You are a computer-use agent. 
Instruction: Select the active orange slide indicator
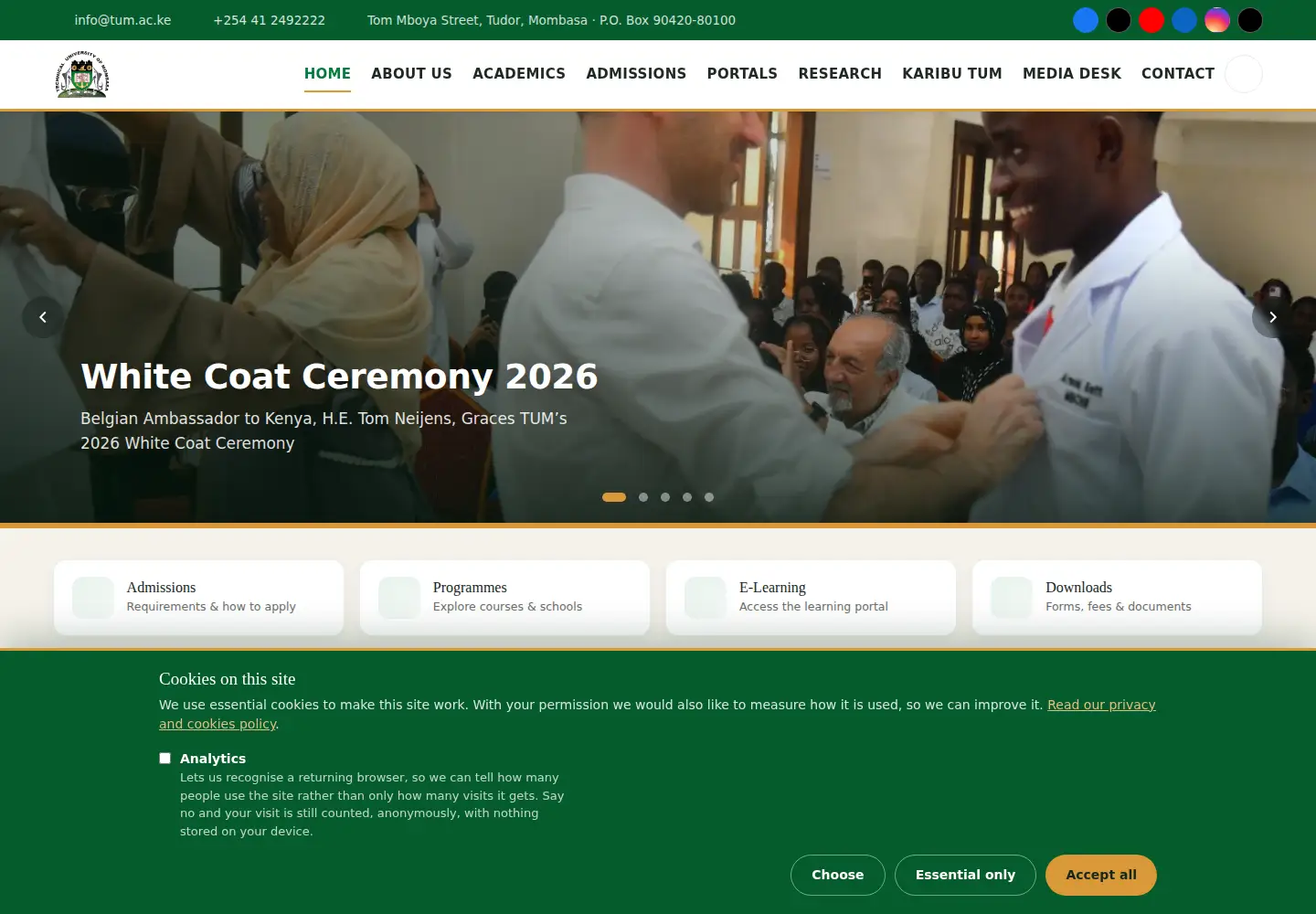click(614, 497)
